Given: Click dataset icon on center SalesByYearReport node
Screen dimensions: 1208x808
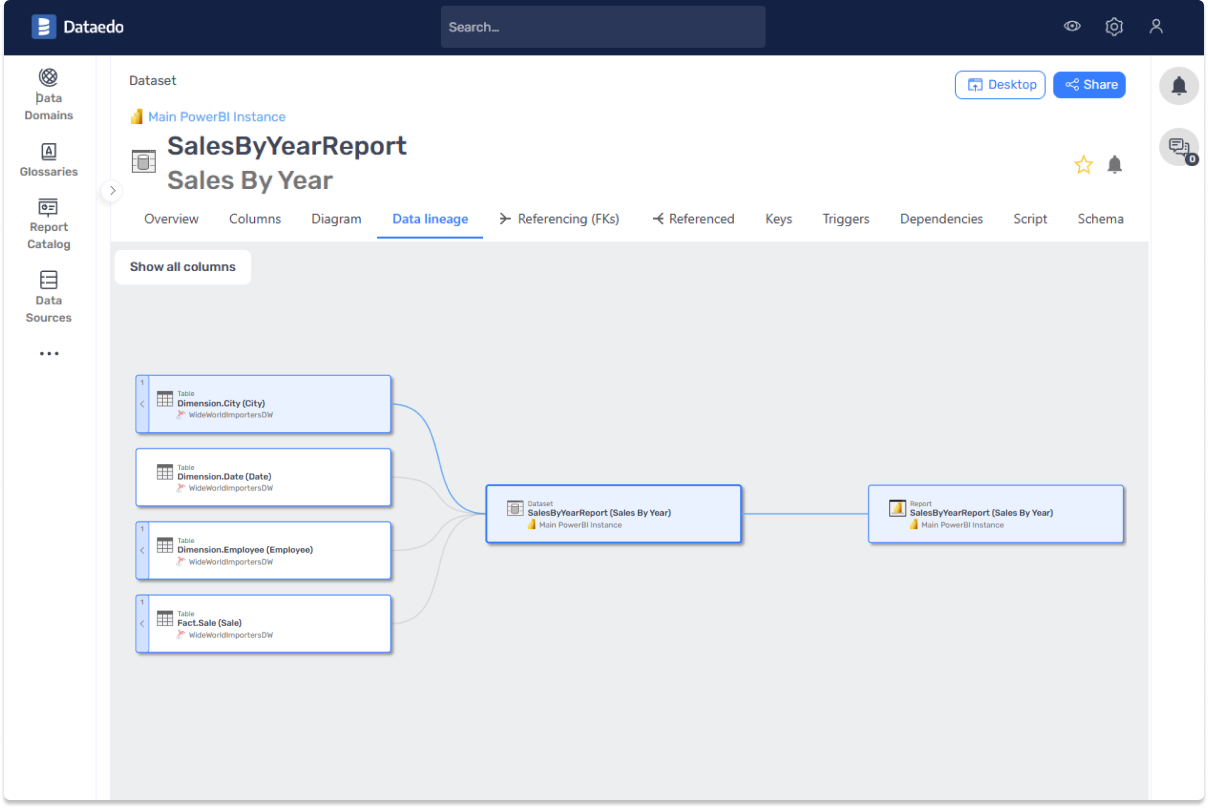Looking at the screenshot, I should tap(515, 508).
